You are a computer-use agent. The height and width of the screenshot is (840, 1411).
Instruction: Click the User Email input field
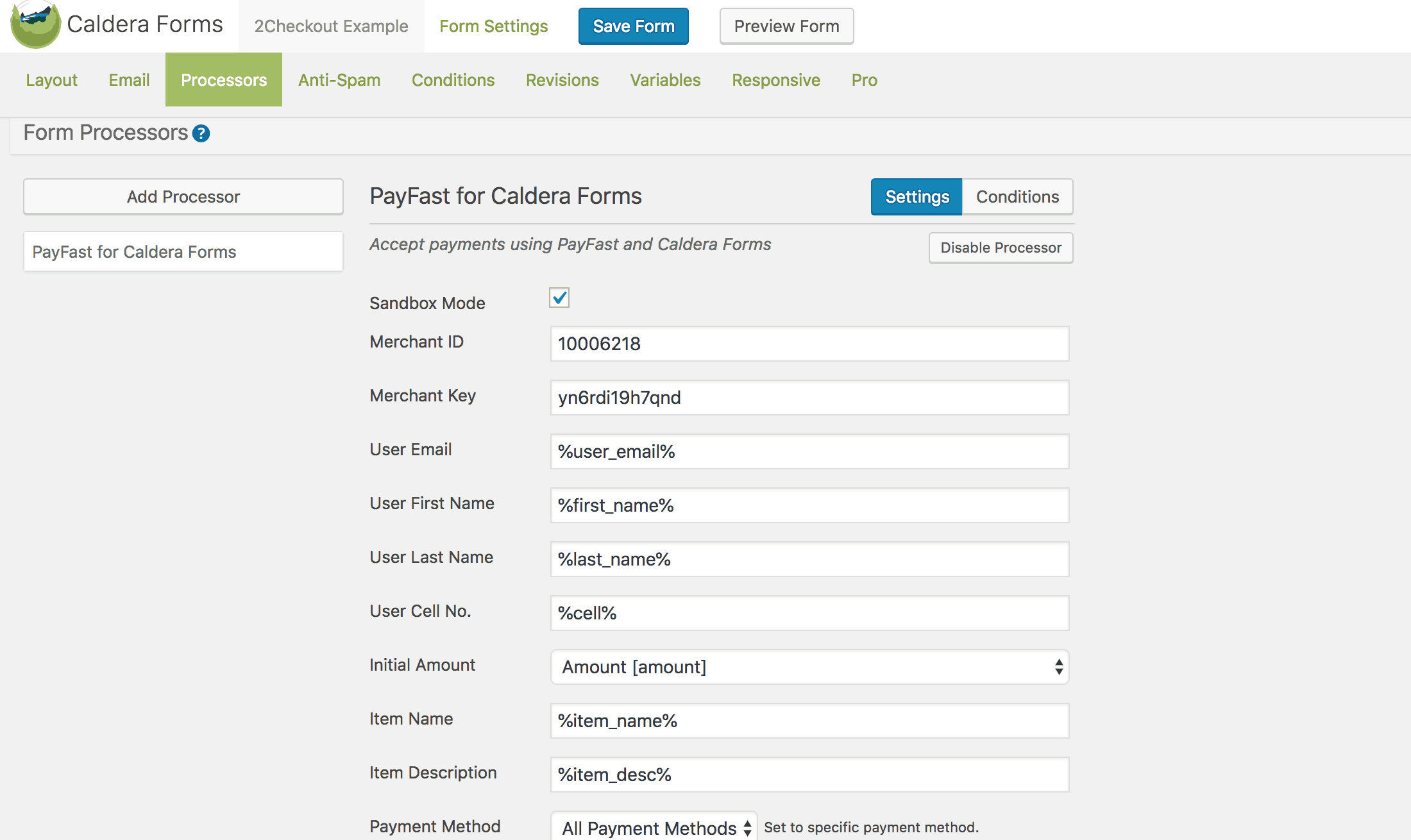pyautogui.click(x=809, y=451)
